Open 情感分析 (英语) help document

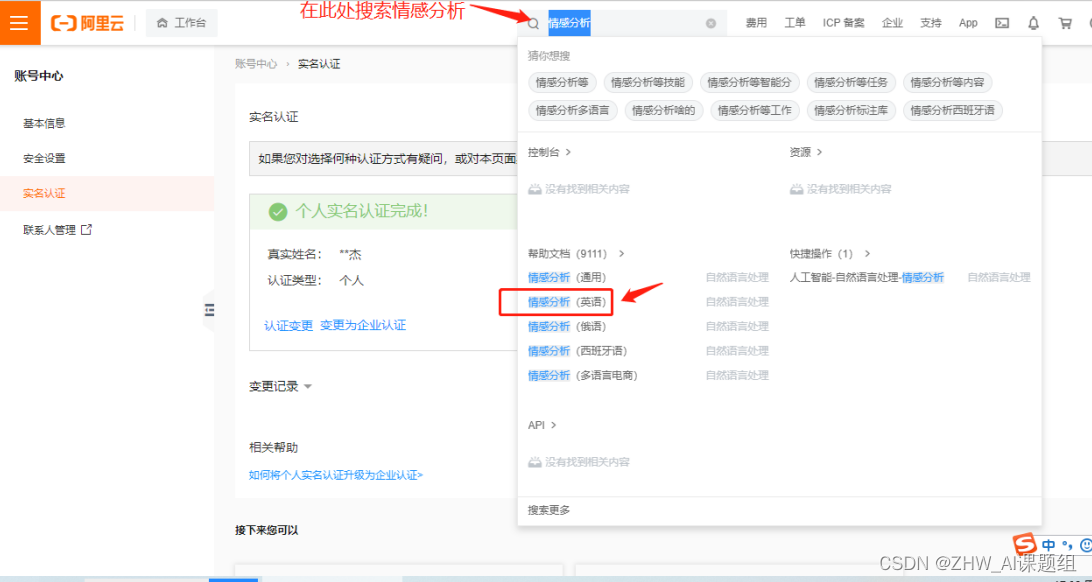pyautogui.click(x=567, y=302)
